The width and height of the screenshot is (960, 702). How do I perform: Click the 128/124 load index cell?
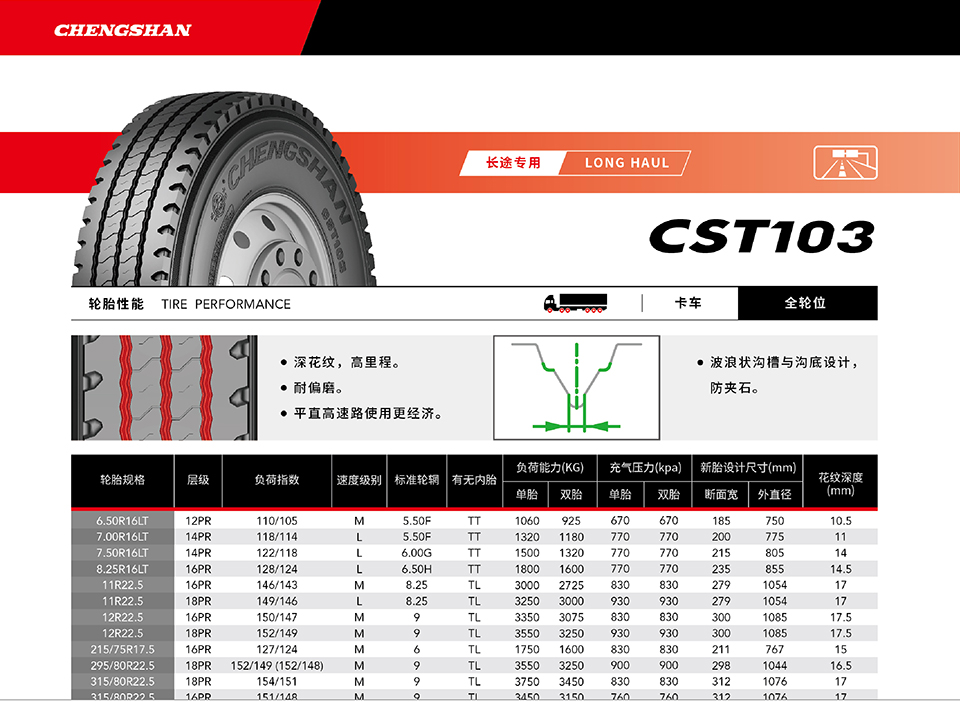click(277, 569)
